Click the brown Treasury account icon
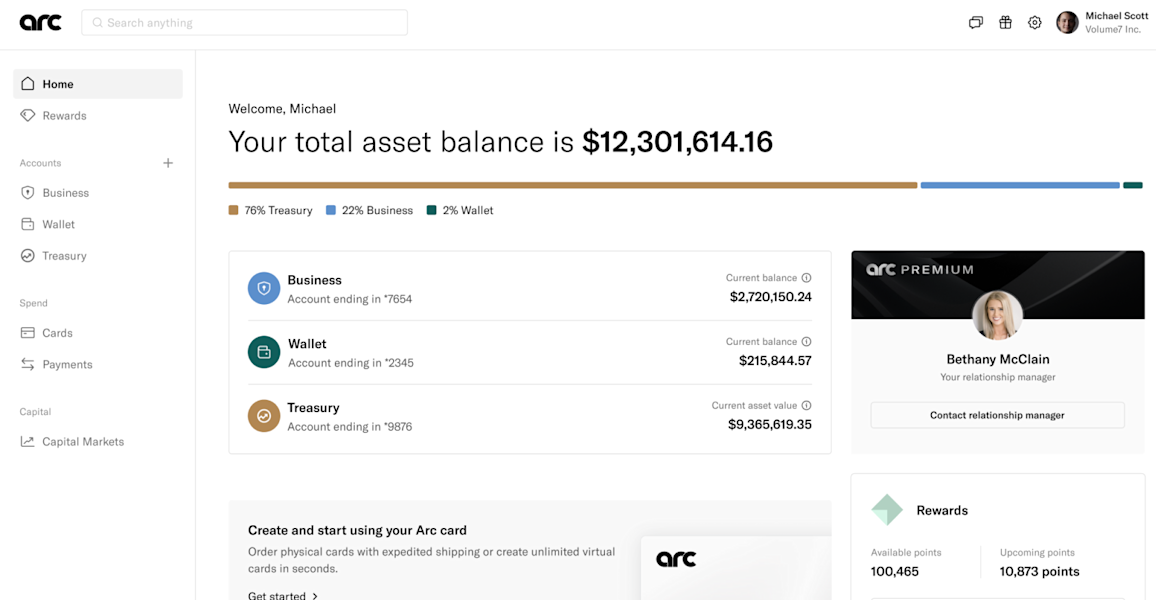 pyautogui.click(x=264, y=416)
